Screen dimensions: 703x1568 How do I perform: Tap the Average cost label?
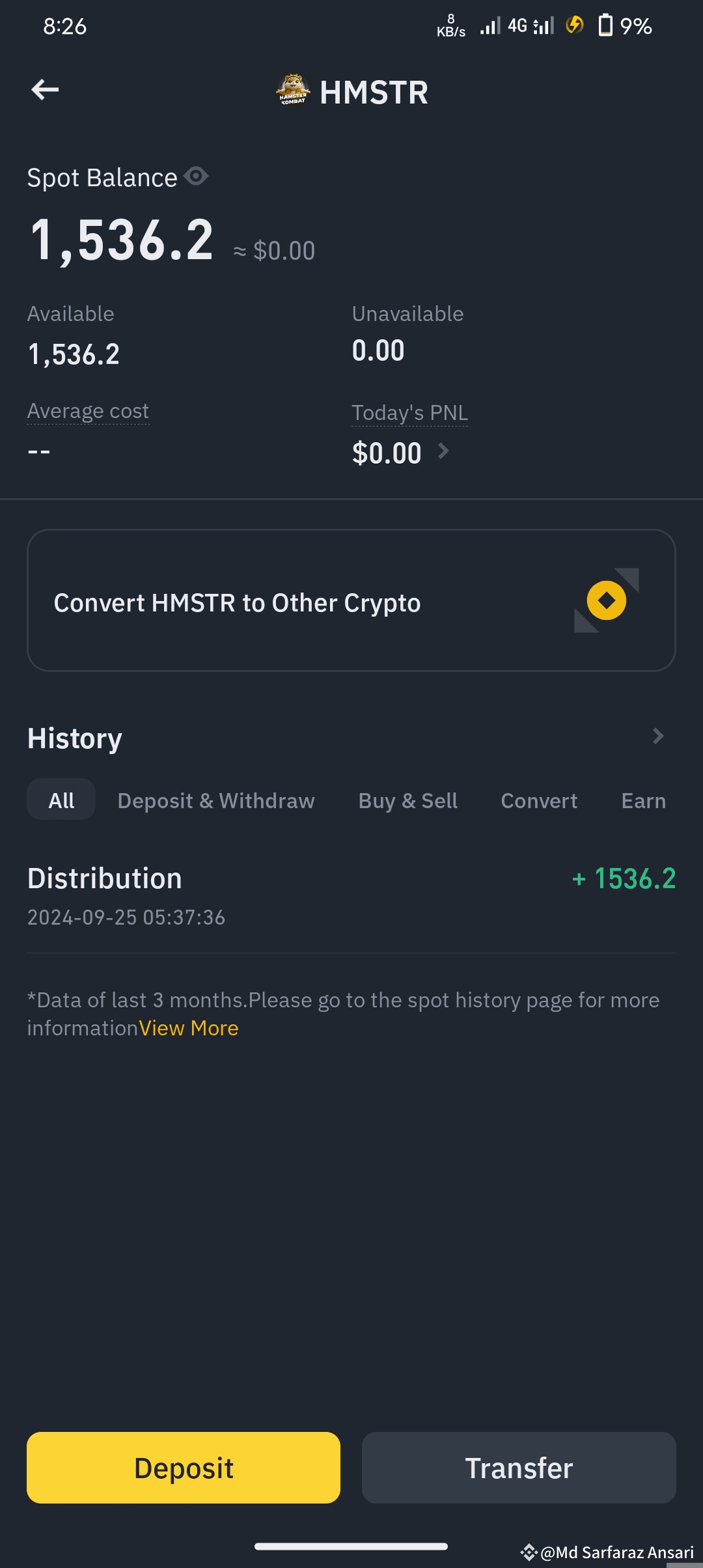pos(88,412)
